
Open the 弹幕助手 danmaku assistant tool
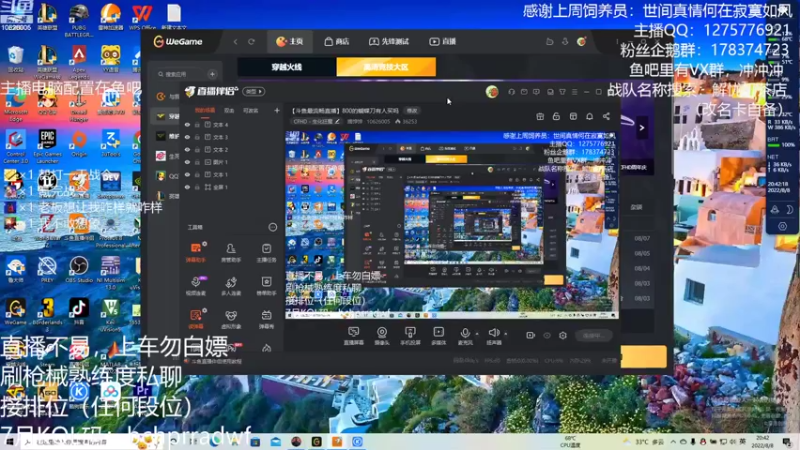pyautogui.click(x=196, y=252)
